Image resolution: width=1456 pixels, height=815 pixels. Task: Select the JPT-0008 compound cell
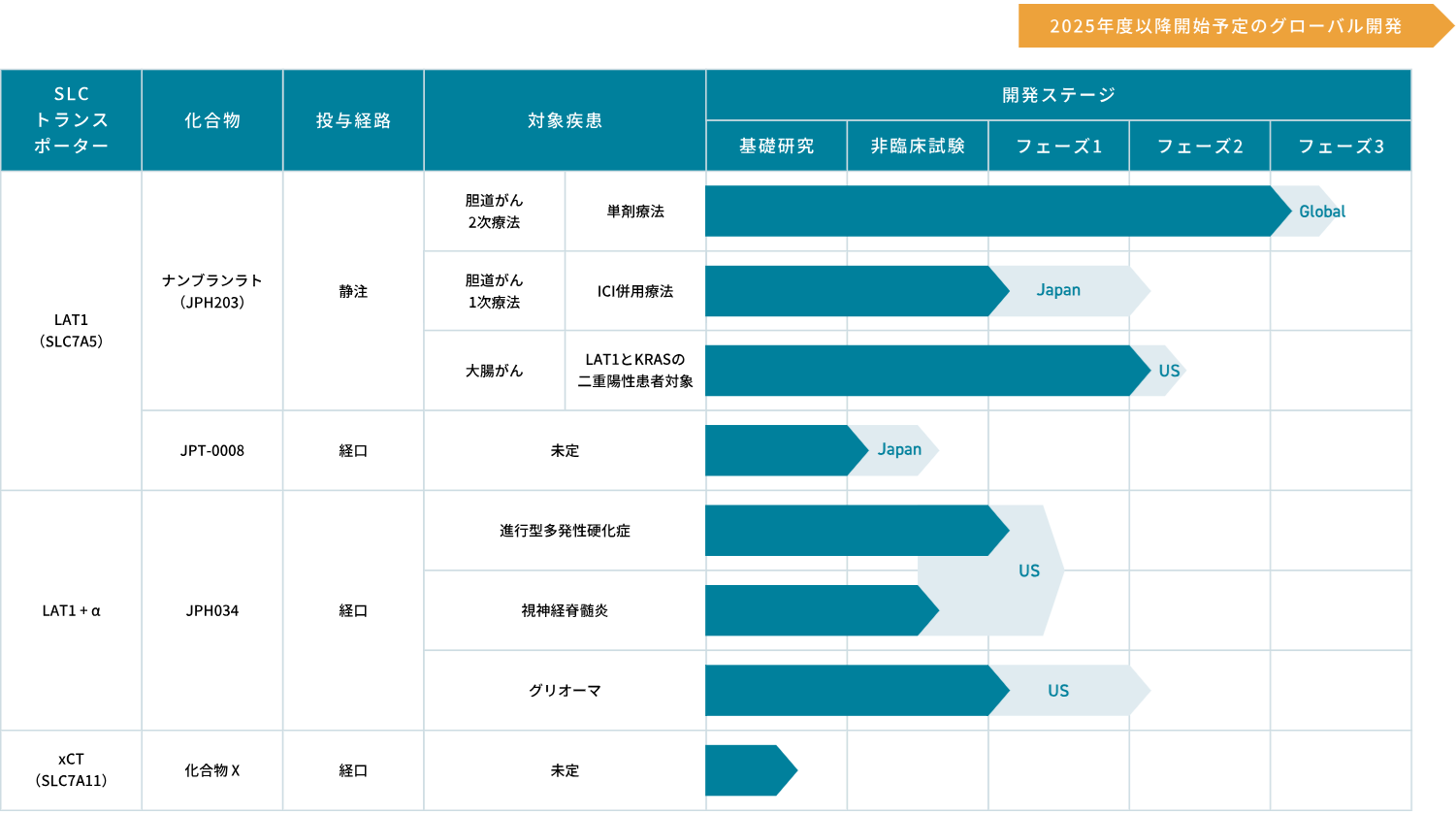point(212,450)
